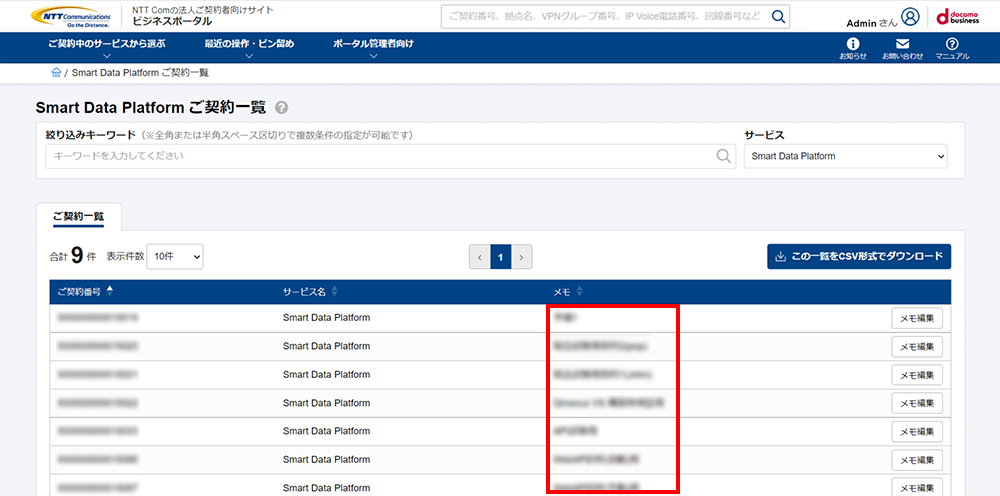Image resolution: width=1000 pixels, height=496 pixels.
Task: Sort by ご契約番号 column arrow
Action: [x=110, y=291]
